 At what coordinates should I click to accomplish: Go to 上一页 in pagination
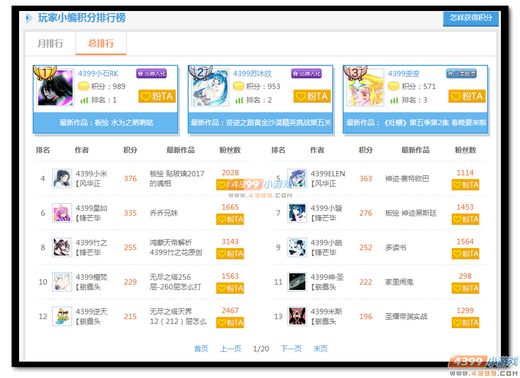[x=231, y=349]
